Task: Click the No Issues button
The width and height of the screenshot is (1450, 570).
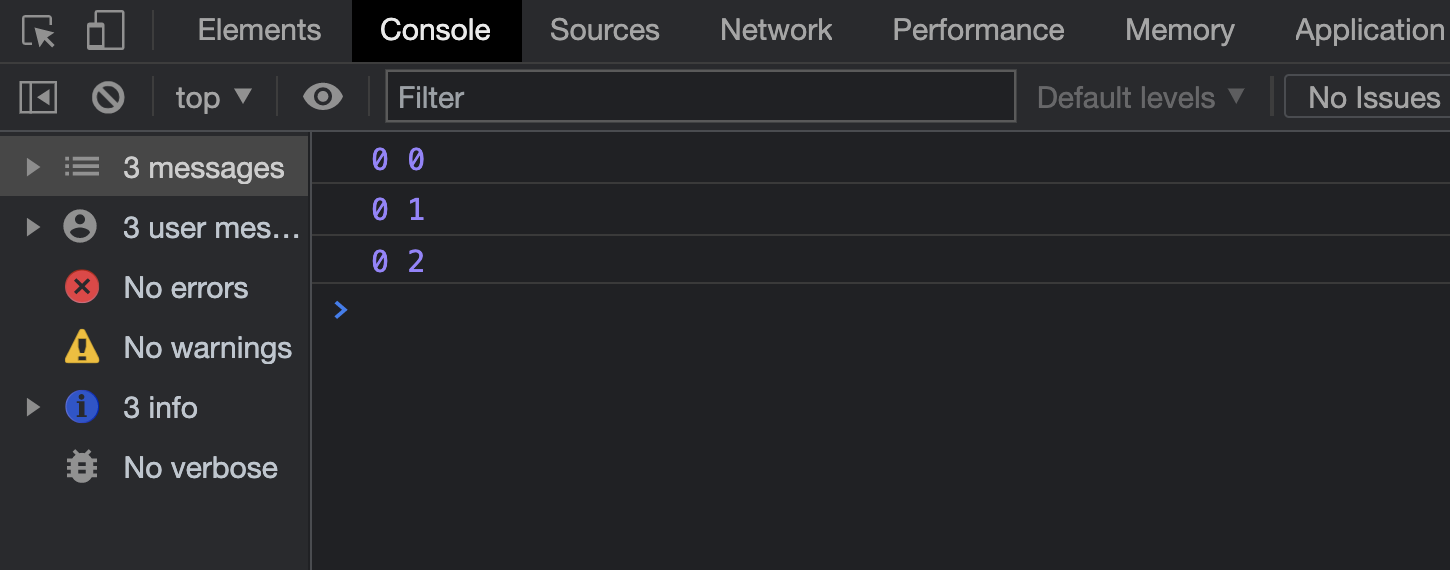Action: (1373, 97)
